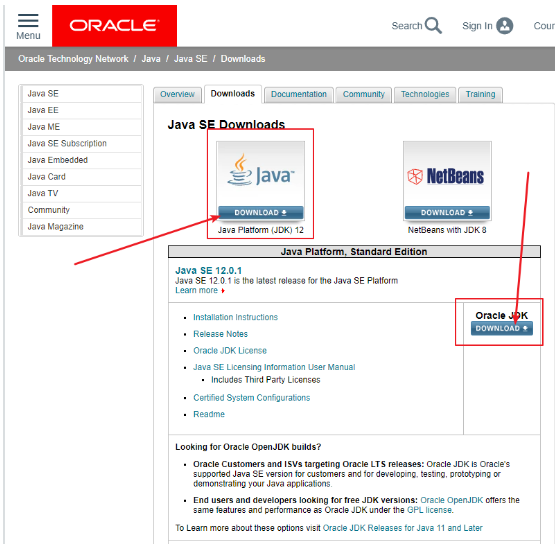
Task: Click Oracle Technology Network breadcrumb
Action: [73, 59]
